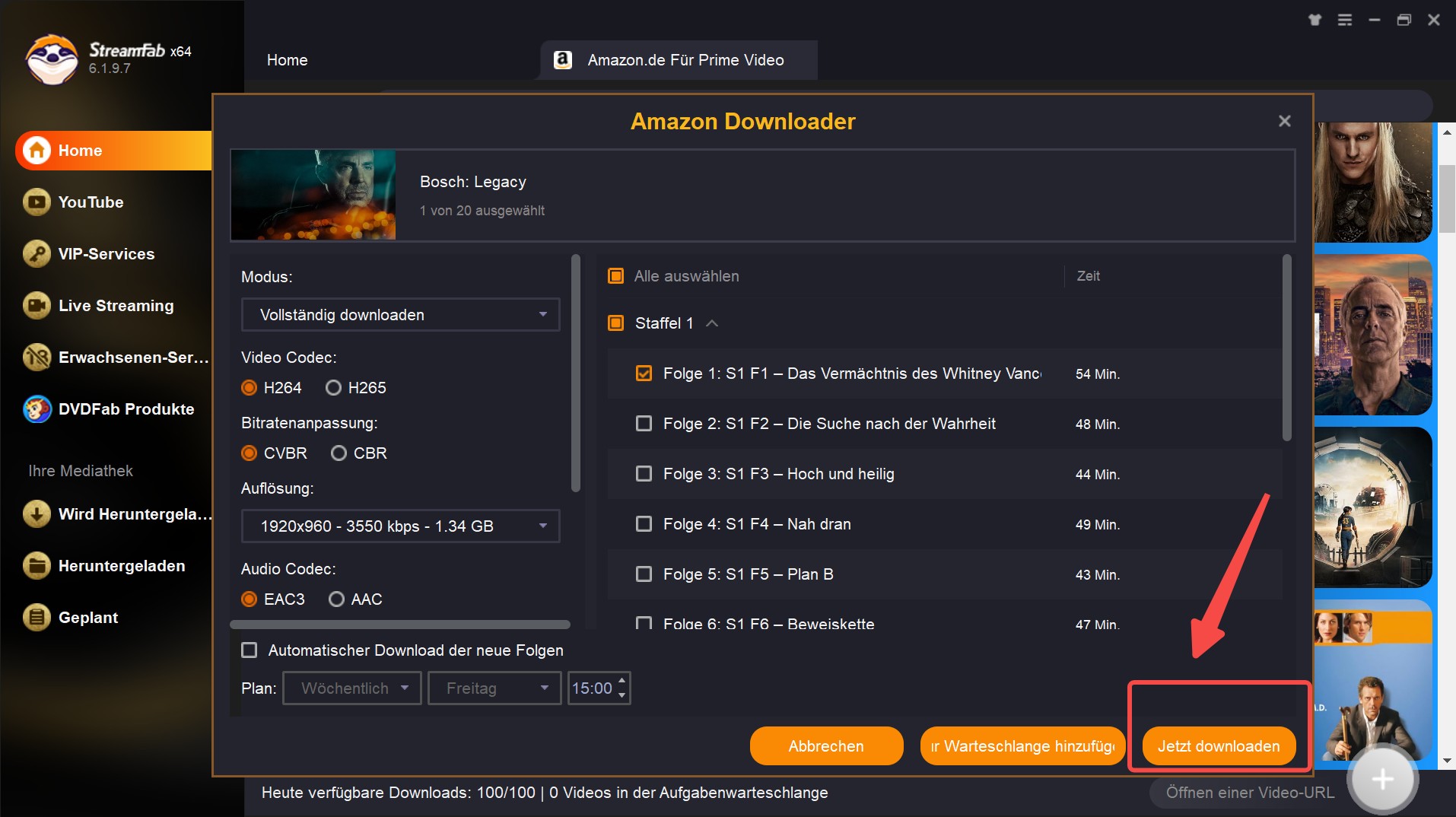Select AAC audio codec

click(x=336, y=599)
